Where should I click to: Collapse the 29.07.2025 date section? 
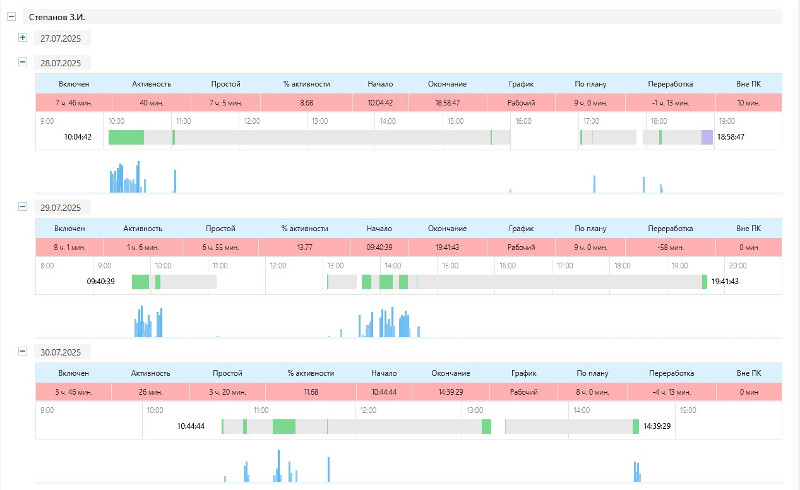click(x=23, y=207)
